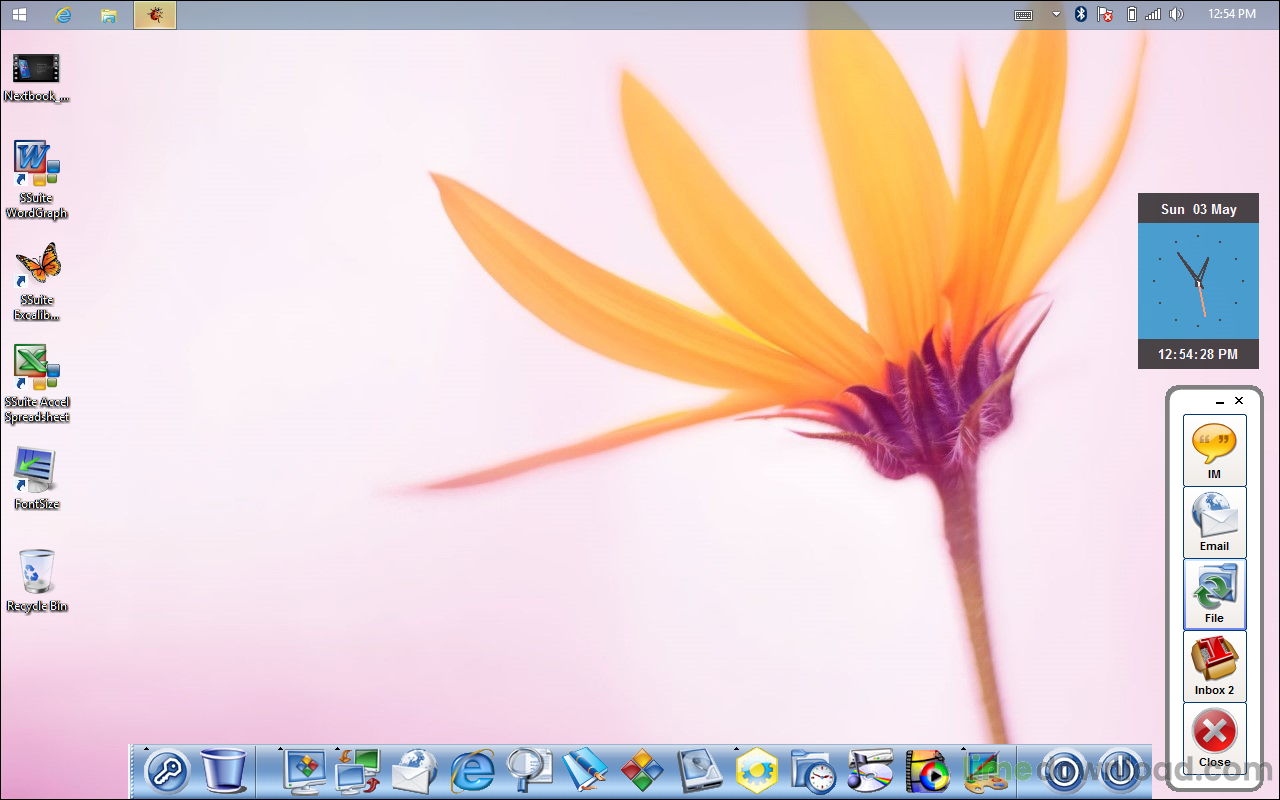
Task: Open the music notes media icon in dock
Action: pos(869,772)
